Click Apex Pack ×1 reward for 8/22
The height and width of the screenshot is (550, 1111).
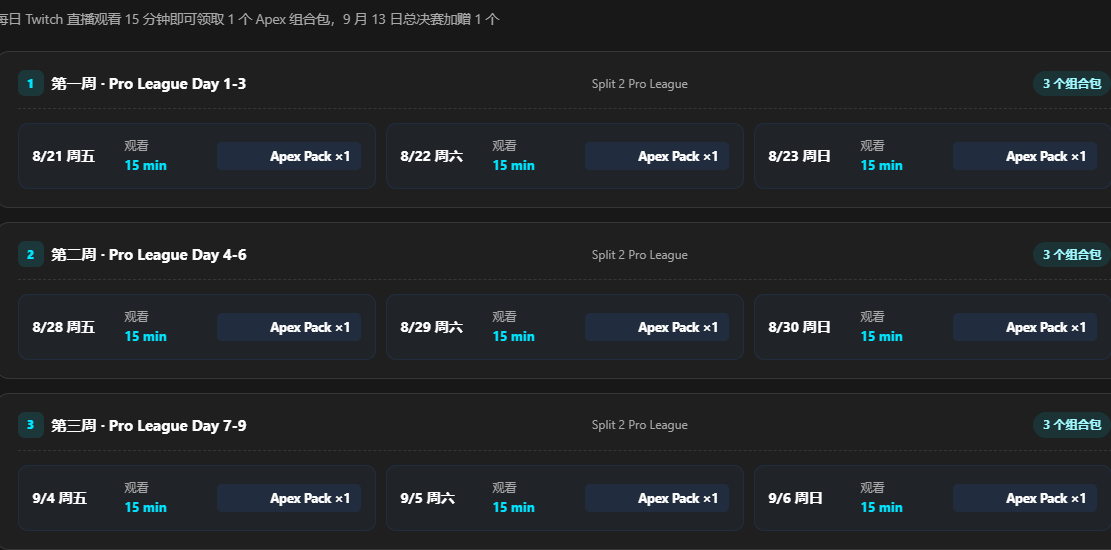(657, 156)
